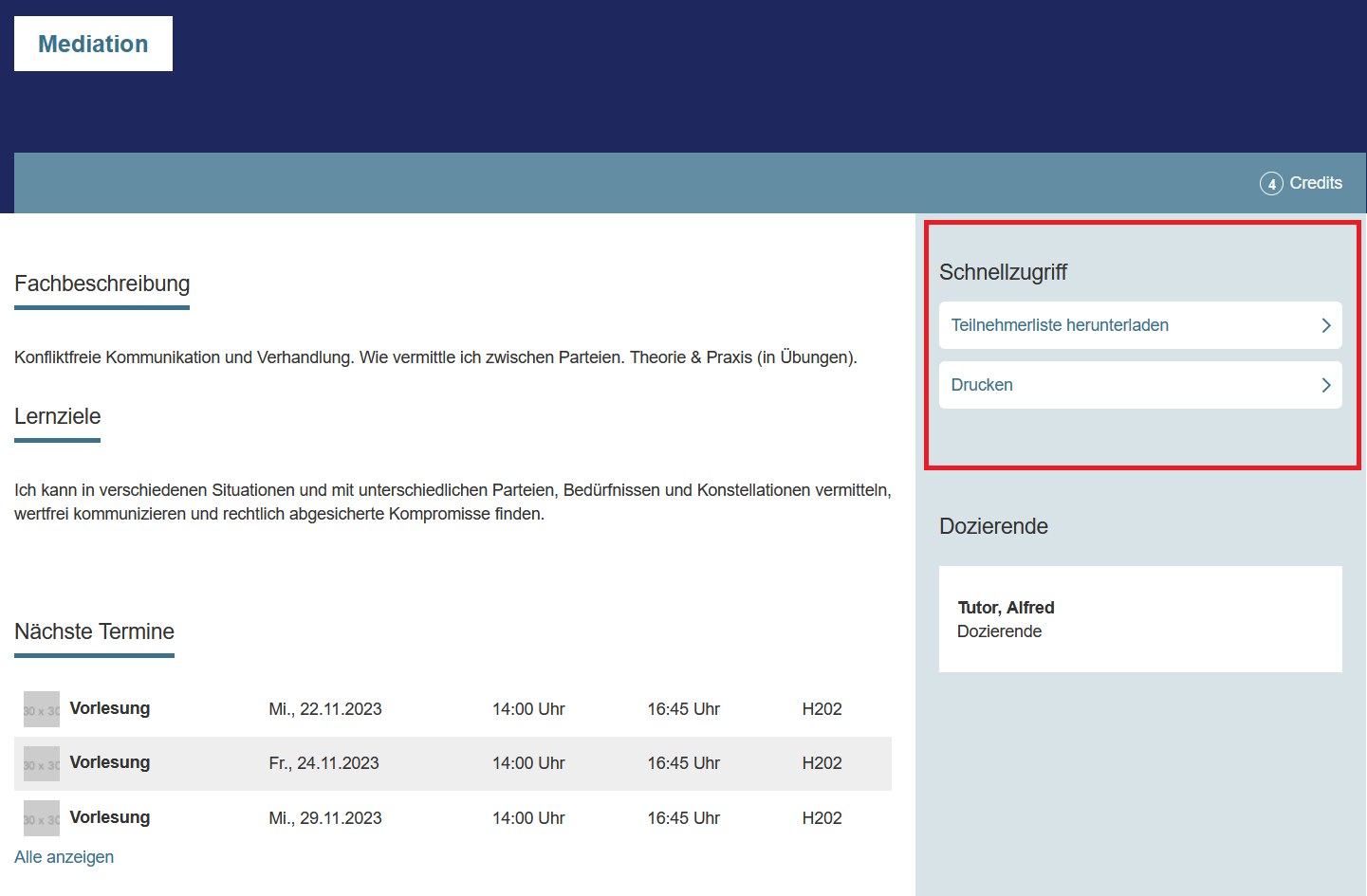Image resolution: width=1367 pixels, height=896 pixels.
Task: Click 16:45 Uhr end time in 24.11.2023 row
Action: pos(683,763)
